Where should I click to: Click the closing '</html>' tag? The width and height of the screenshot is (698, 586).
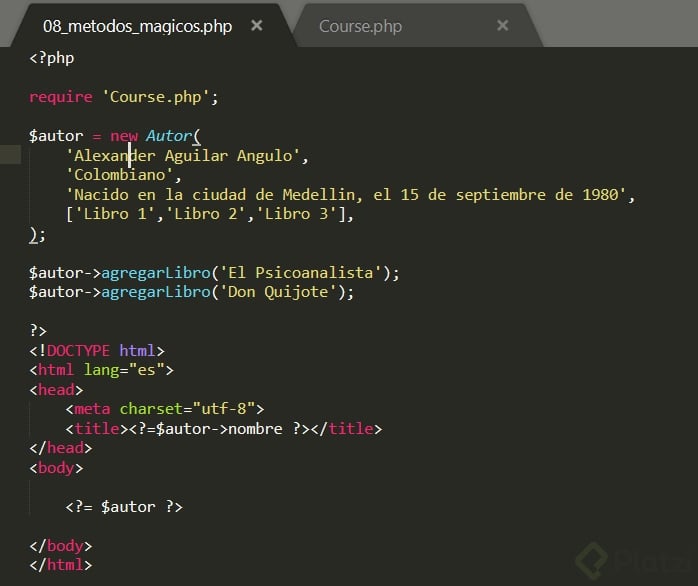(x=61, y=565)
